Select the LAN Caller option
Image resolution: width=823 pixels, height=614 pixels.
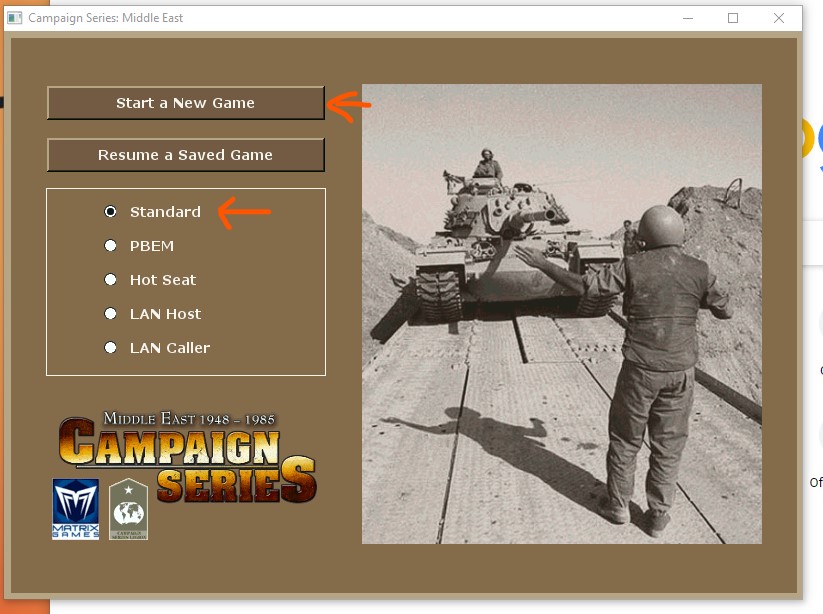110,347
